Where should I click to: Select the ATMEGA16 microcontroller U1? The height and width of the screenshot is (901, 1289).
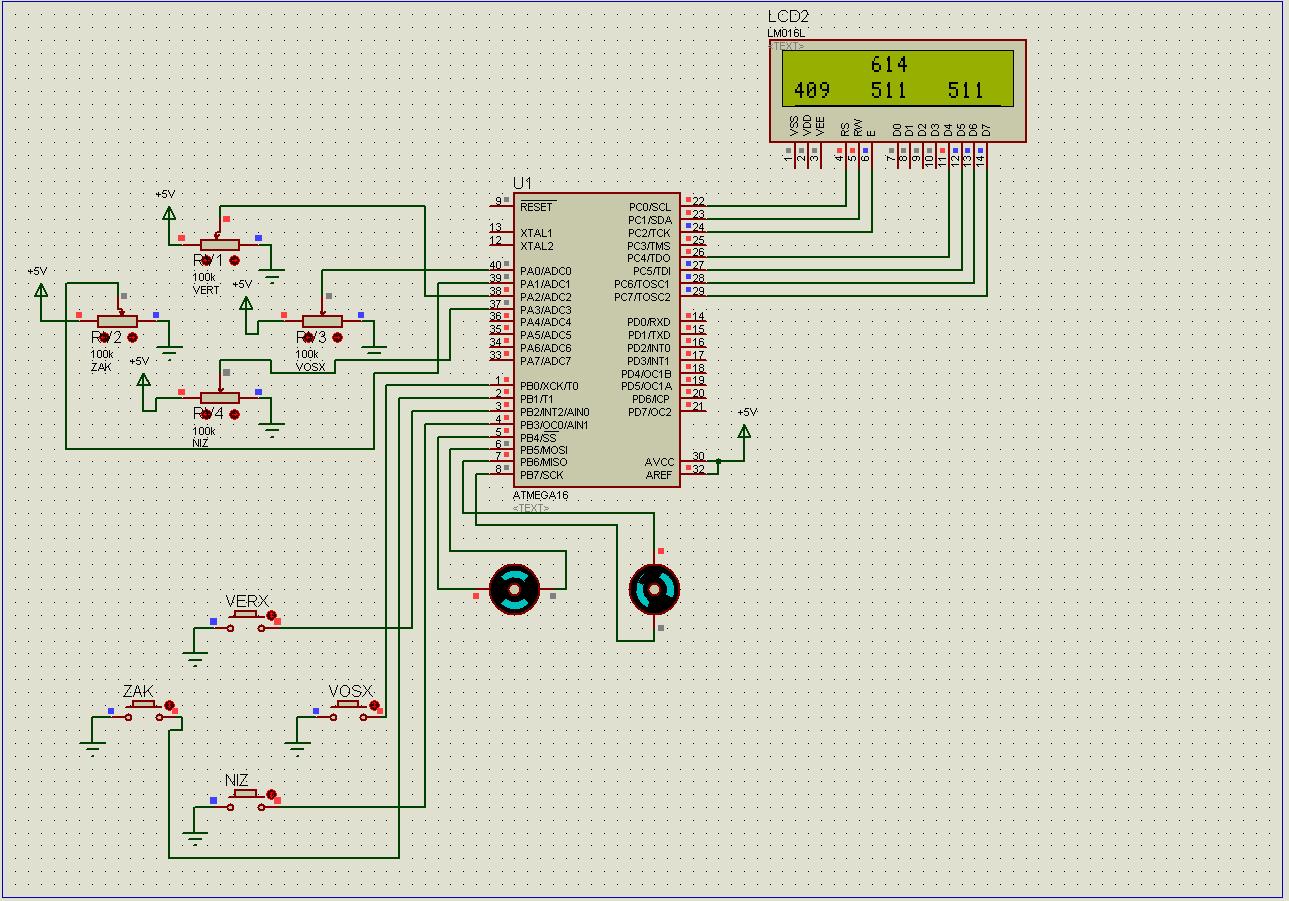[x=597, y=340]
